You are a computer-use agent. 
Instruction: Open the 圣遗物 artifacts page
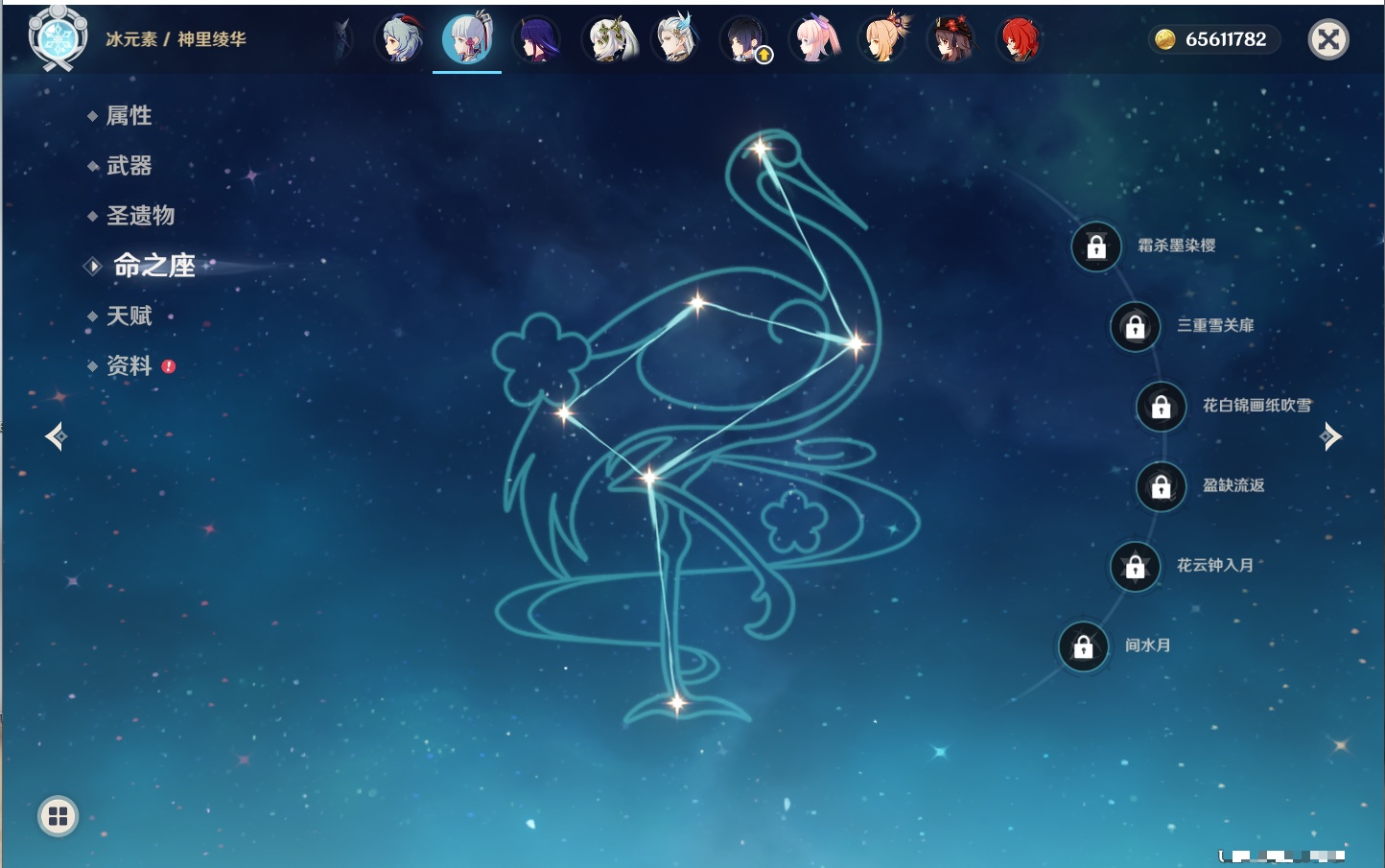[x=140, y=216]
